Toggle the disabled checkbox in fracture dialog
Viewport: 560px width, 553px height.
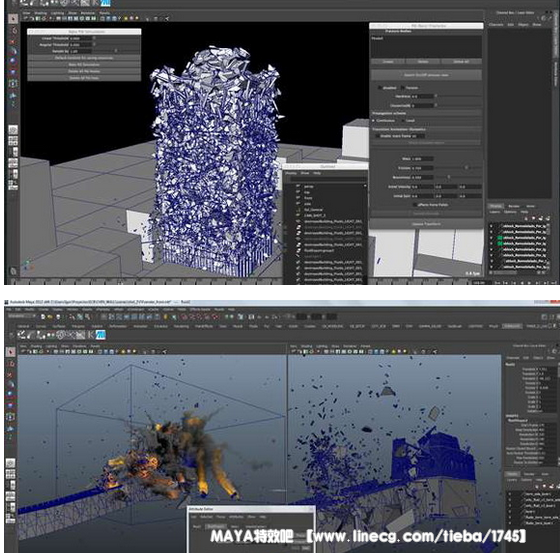(379, 88)
